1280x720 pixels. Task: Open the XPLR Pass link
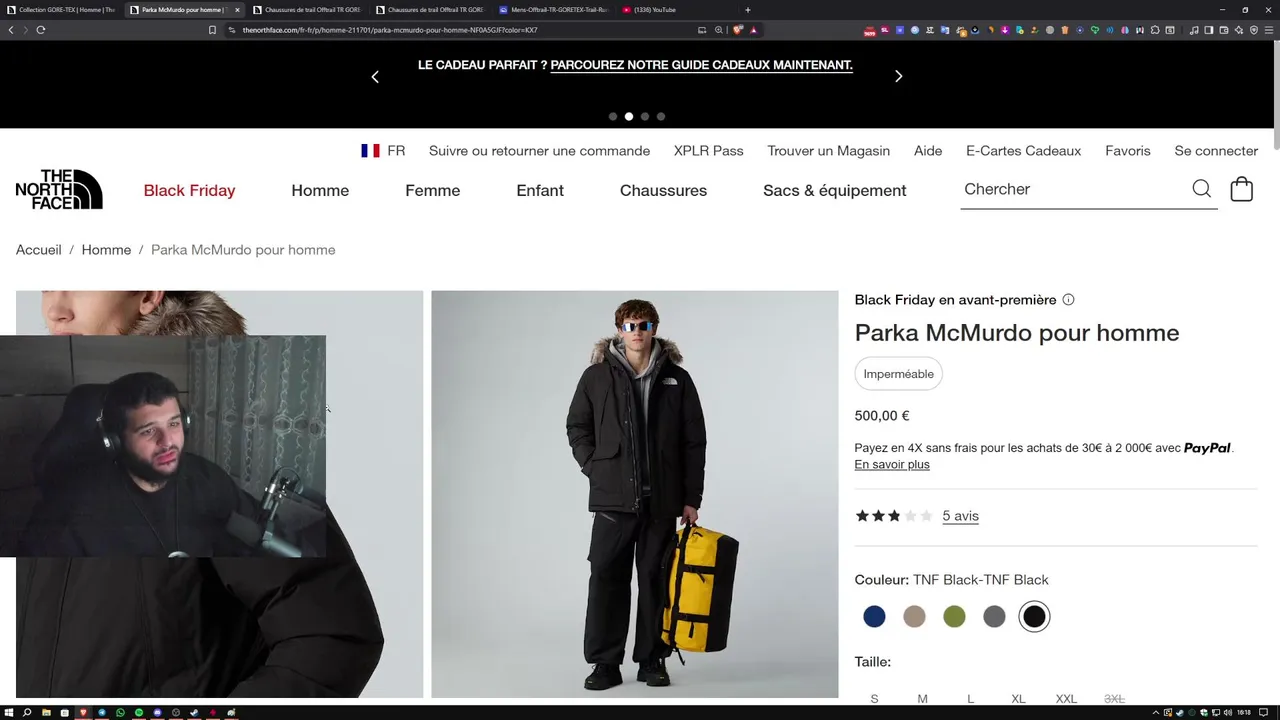pos(708,151)
